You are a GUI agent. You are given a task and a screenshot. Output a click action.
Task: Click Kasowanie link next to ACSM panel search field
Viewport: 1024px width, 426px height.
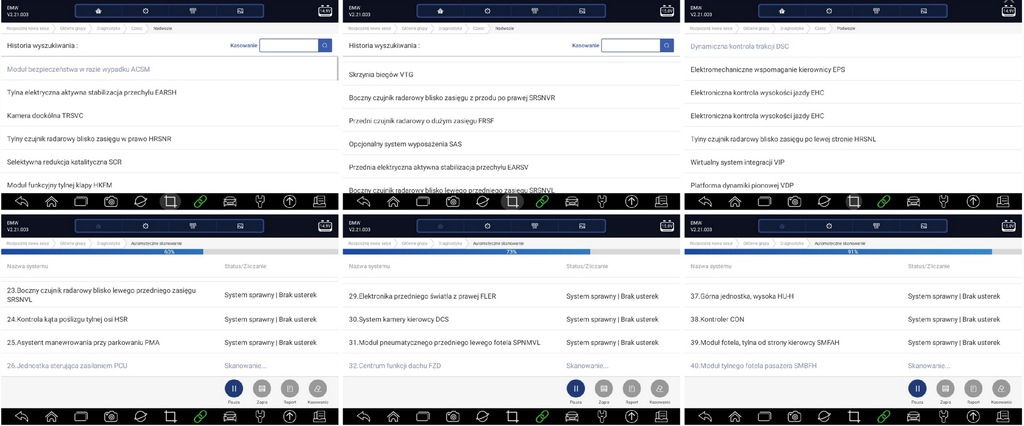[244, 46]
